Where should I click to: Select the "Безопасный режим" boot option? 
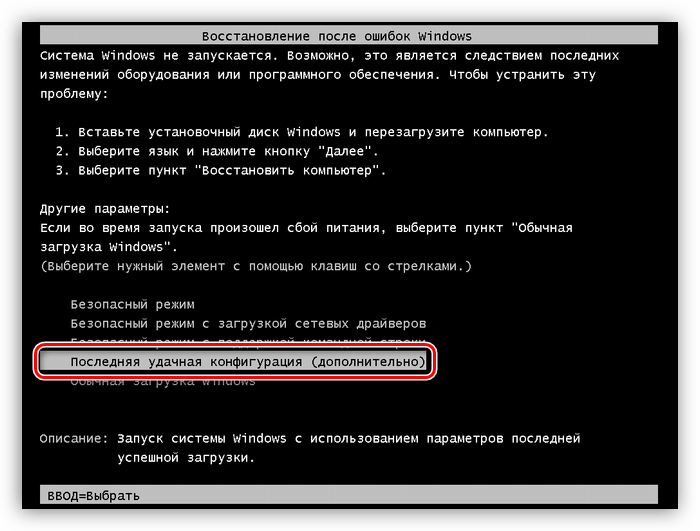point(132,305)
